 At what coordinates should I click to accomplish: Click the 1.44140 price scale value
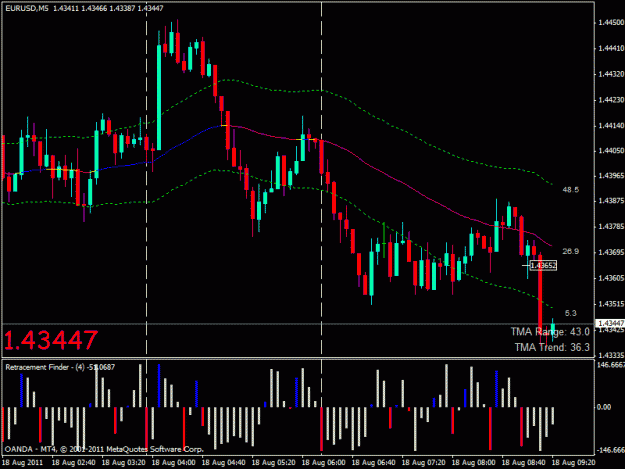(611, 126)
